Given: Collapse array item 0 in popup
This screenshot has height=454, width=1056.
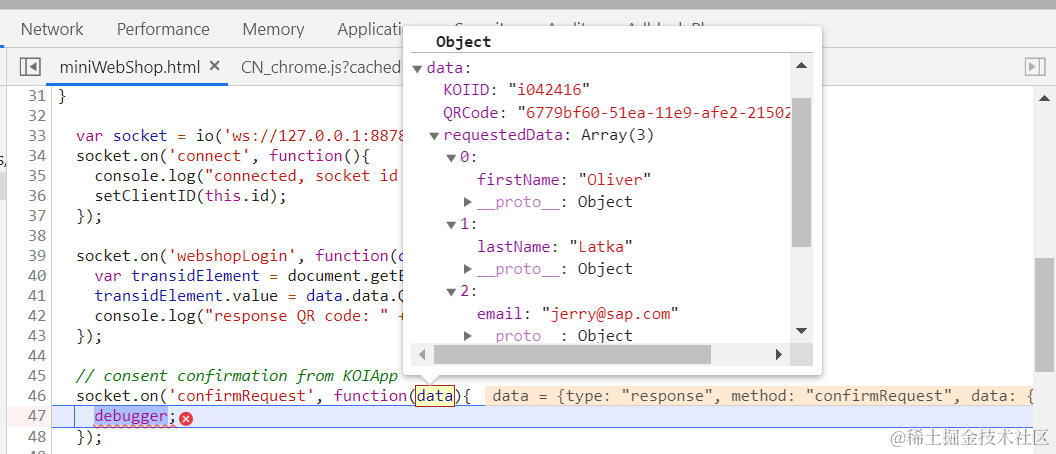Looking at the screenshot, I should (451, 158).
